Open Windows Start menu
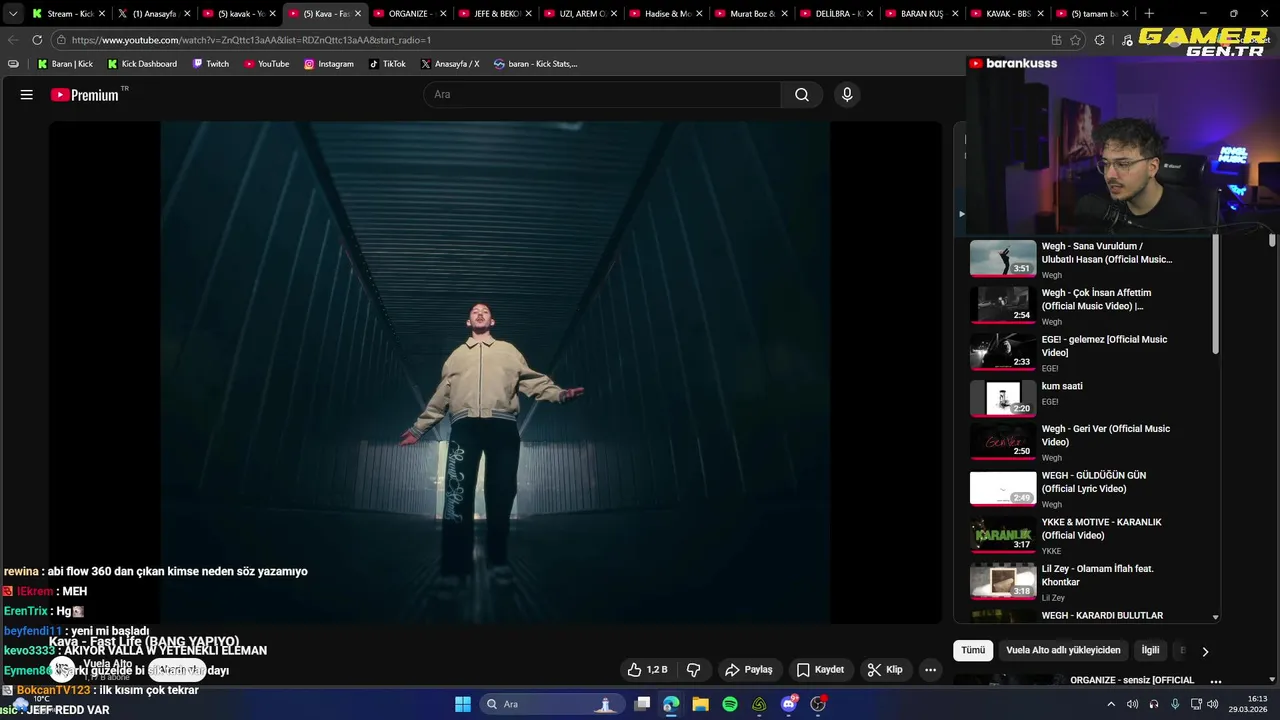Image resolution: width=1280 pixels, height=720 pixels. click(463, 704)
